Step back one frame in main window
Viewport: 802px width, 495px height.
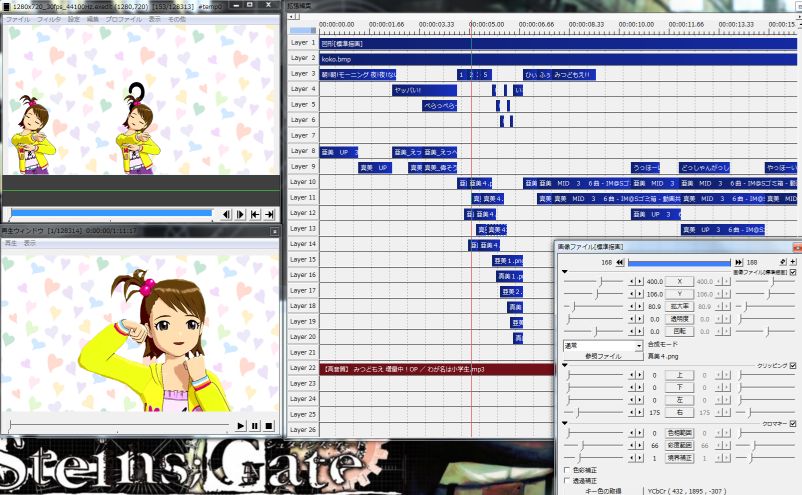tap(227, 215)
